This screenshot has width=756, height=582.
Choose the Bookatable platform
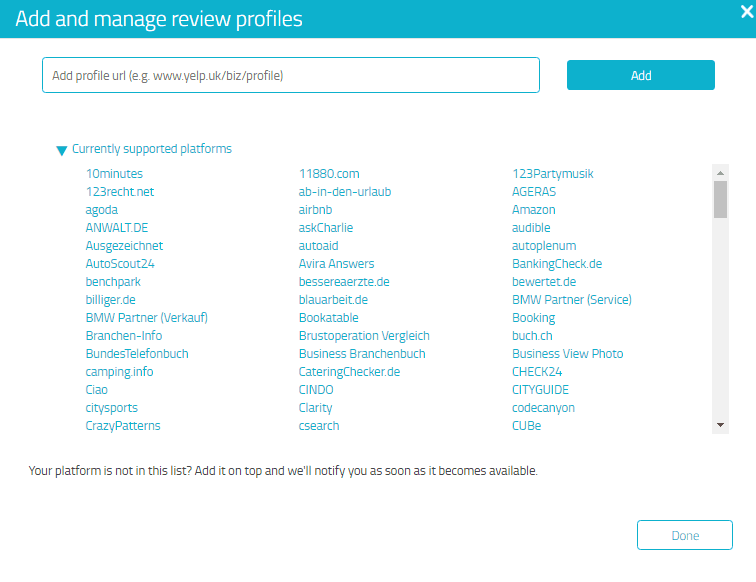click(x=329, y=318)
